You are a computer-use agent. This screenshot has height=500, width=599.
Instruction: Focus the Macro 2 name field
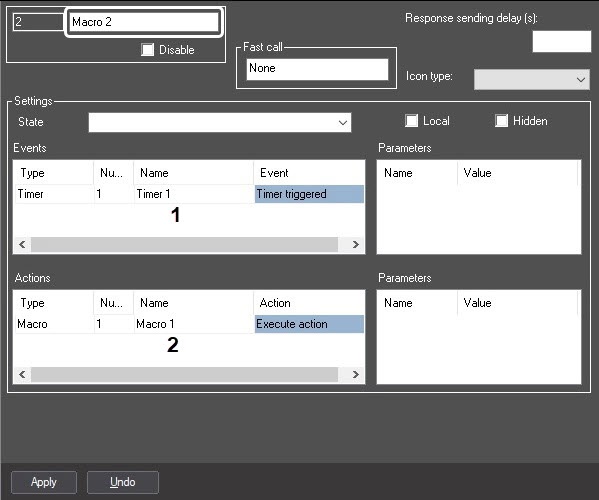point(144,22)
